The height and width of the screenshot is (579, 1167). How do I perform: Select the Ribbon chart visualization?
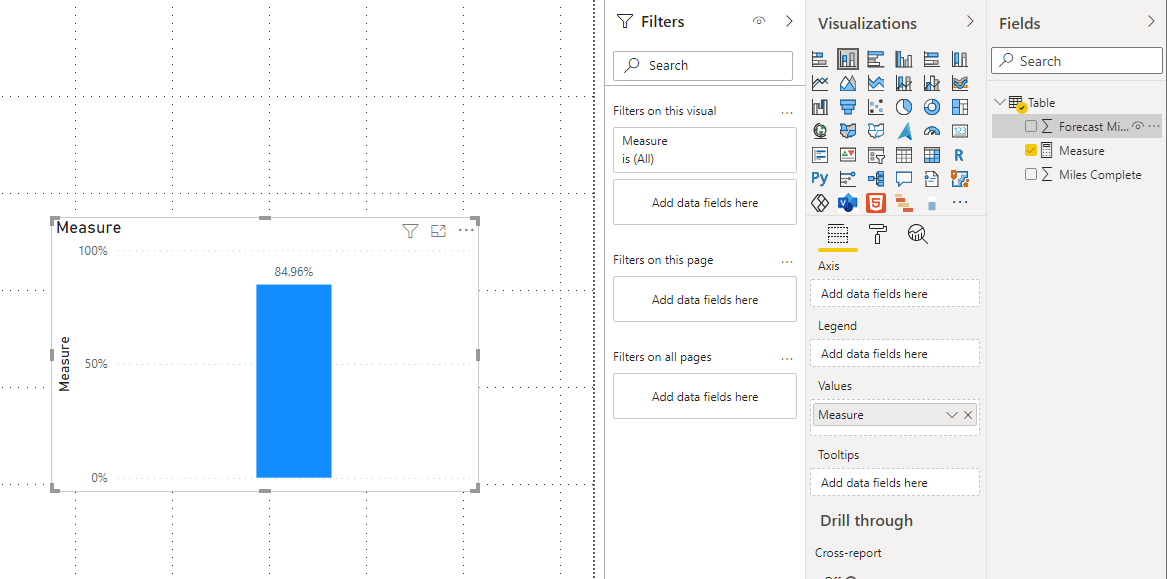(x=960, y=83)
